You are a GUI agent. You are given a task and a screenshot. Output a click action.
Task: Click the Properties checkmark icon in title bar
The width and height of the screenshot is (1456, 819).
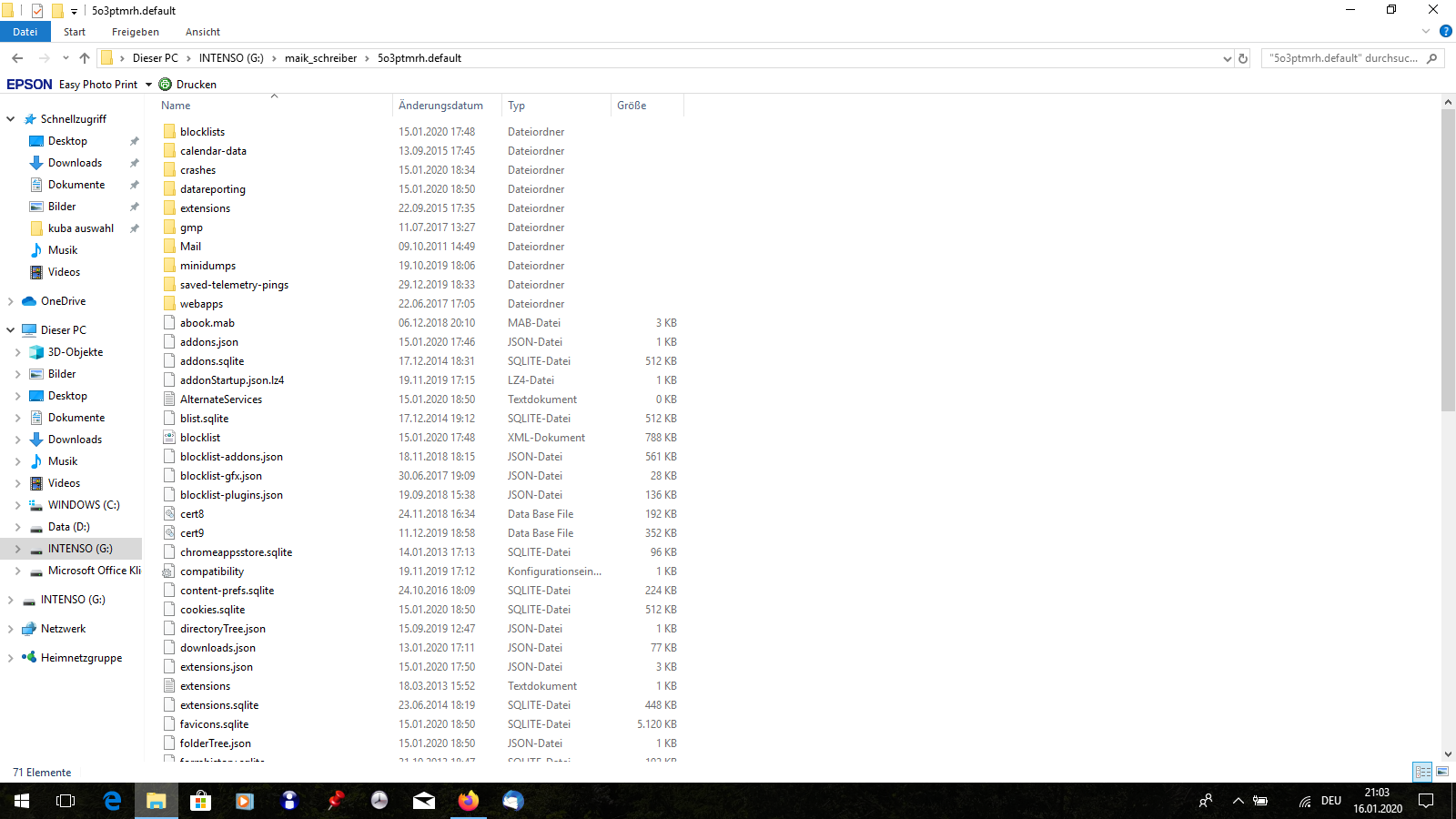[37, 10]
